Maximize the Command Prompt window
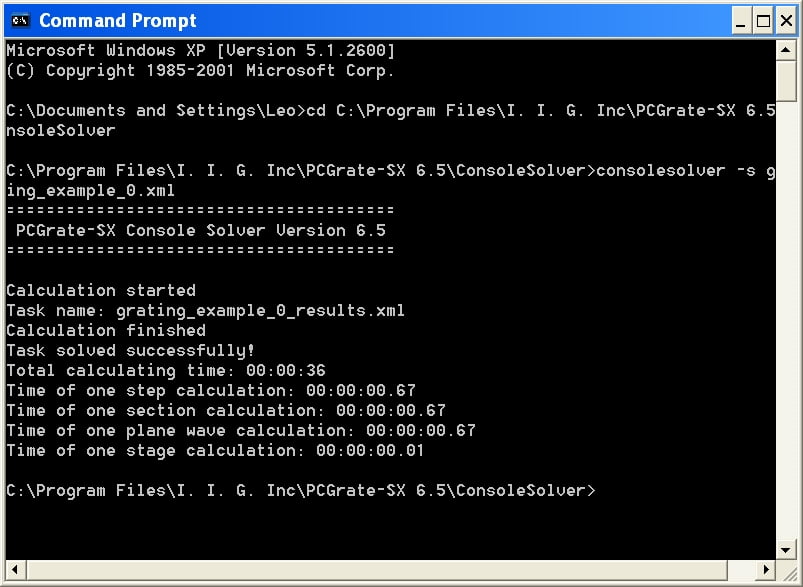Image resolution: width=803 pixels, height=587 pixels. tap(763, 21)
